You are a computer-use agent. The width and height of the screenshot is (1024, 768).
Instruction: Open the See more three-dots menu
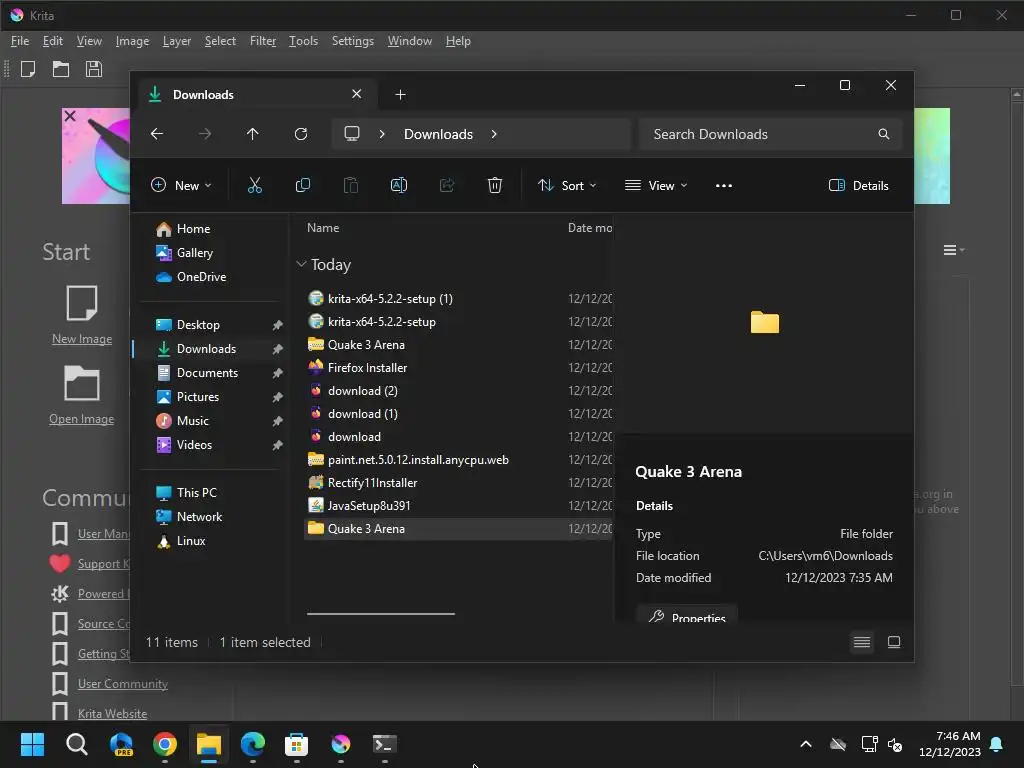(x=724, y=185)
